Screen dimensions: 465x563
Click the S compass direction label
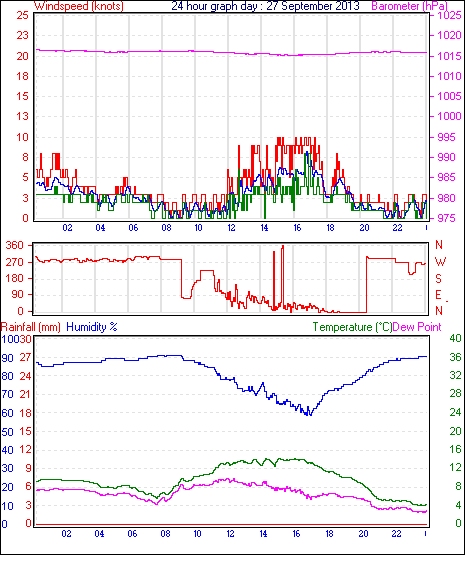click(x=438, y=278)
